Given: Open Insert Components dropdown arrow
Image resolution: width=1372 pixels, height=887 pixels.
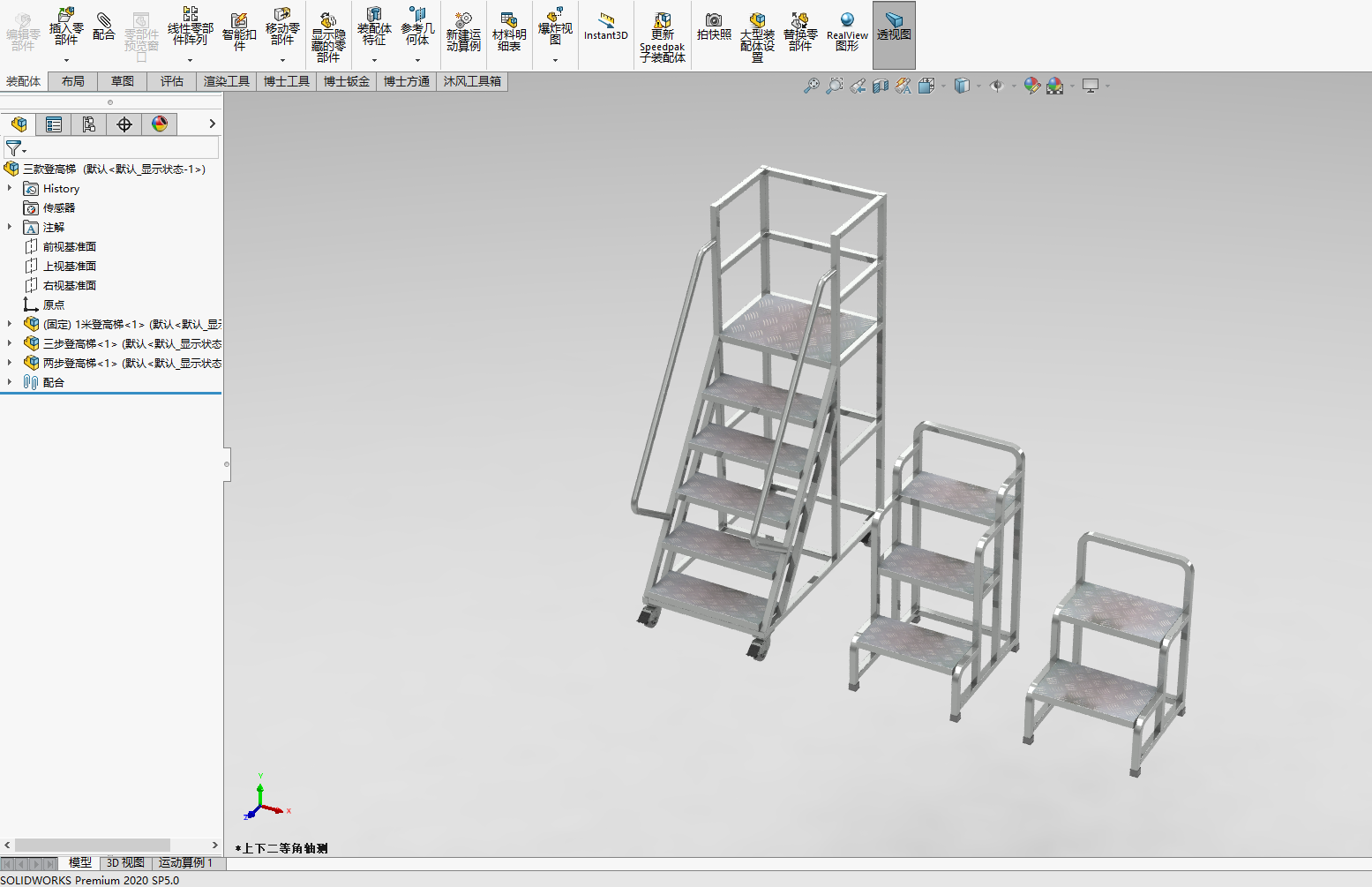Looking at the screenshot, I should 66,60.
